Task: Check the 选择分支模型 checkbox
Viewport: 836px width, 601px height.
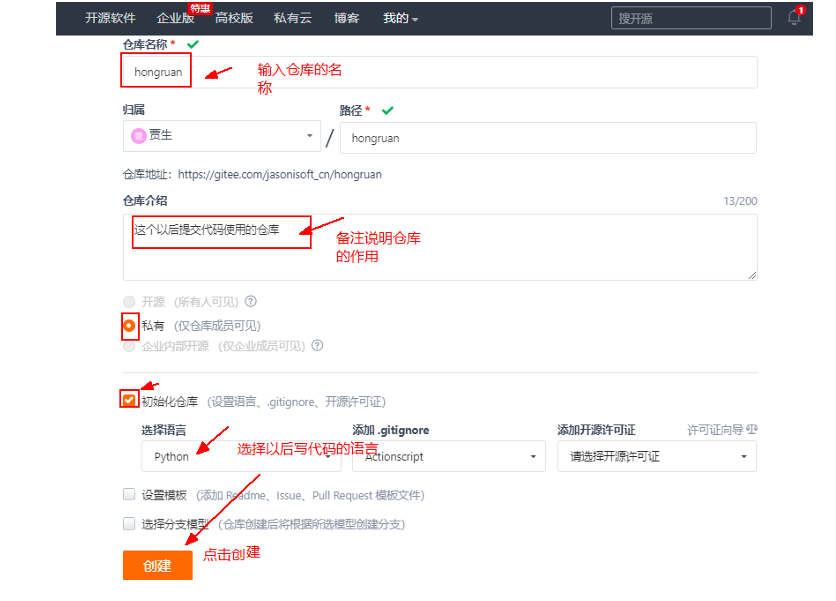Action: point(128,521)
